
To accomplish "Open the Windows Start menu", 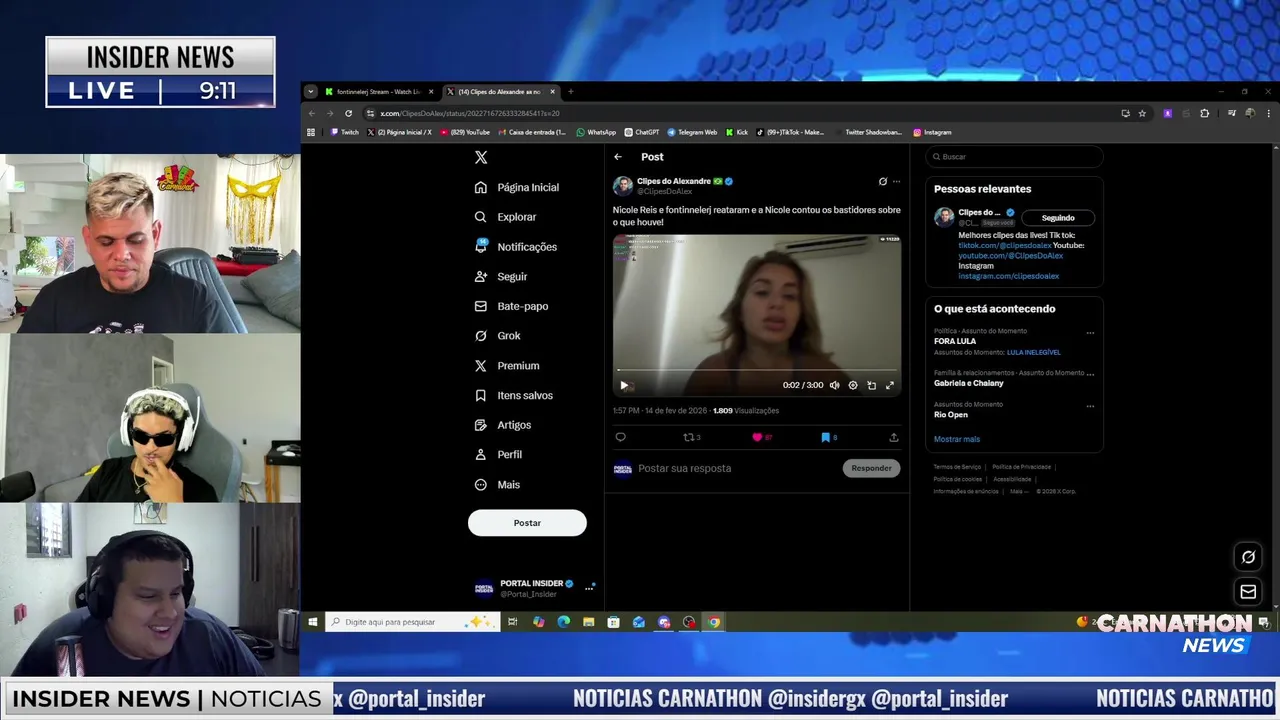I will (x=313, y=622).
